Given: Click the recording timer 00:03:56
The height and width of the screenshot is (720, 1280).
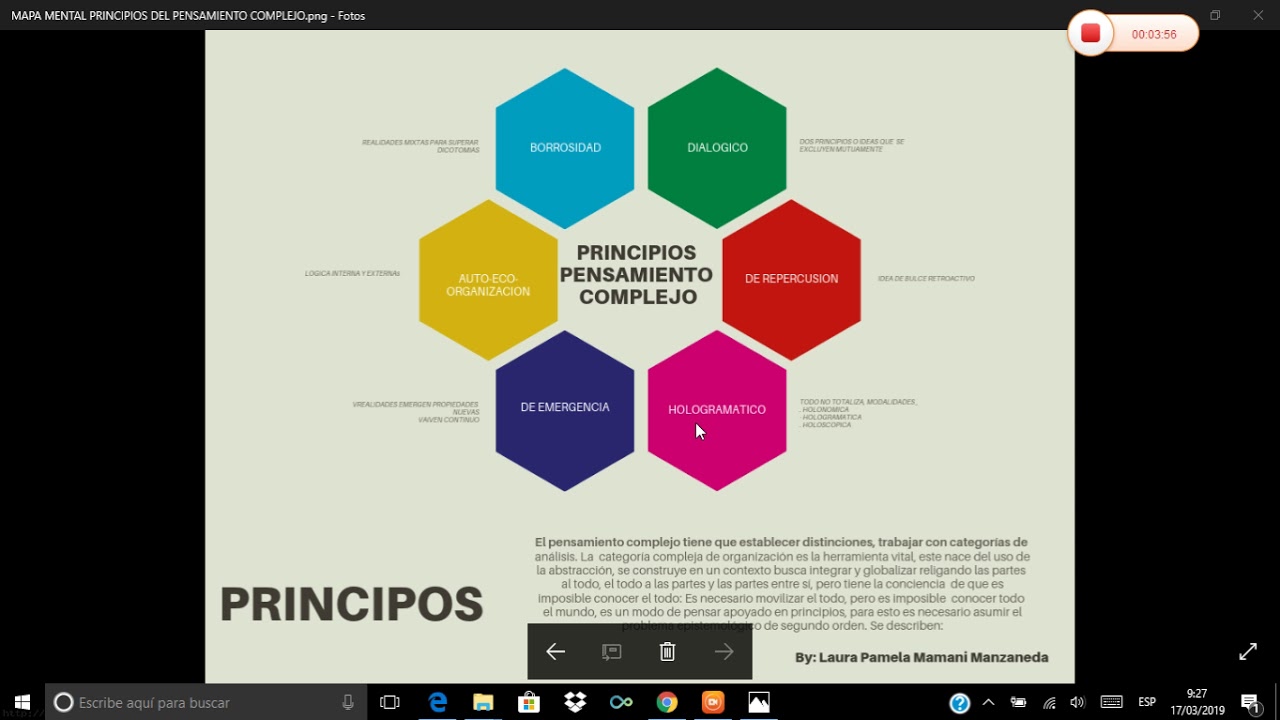Looking at the screenshot, I should tap(1154, 34).
